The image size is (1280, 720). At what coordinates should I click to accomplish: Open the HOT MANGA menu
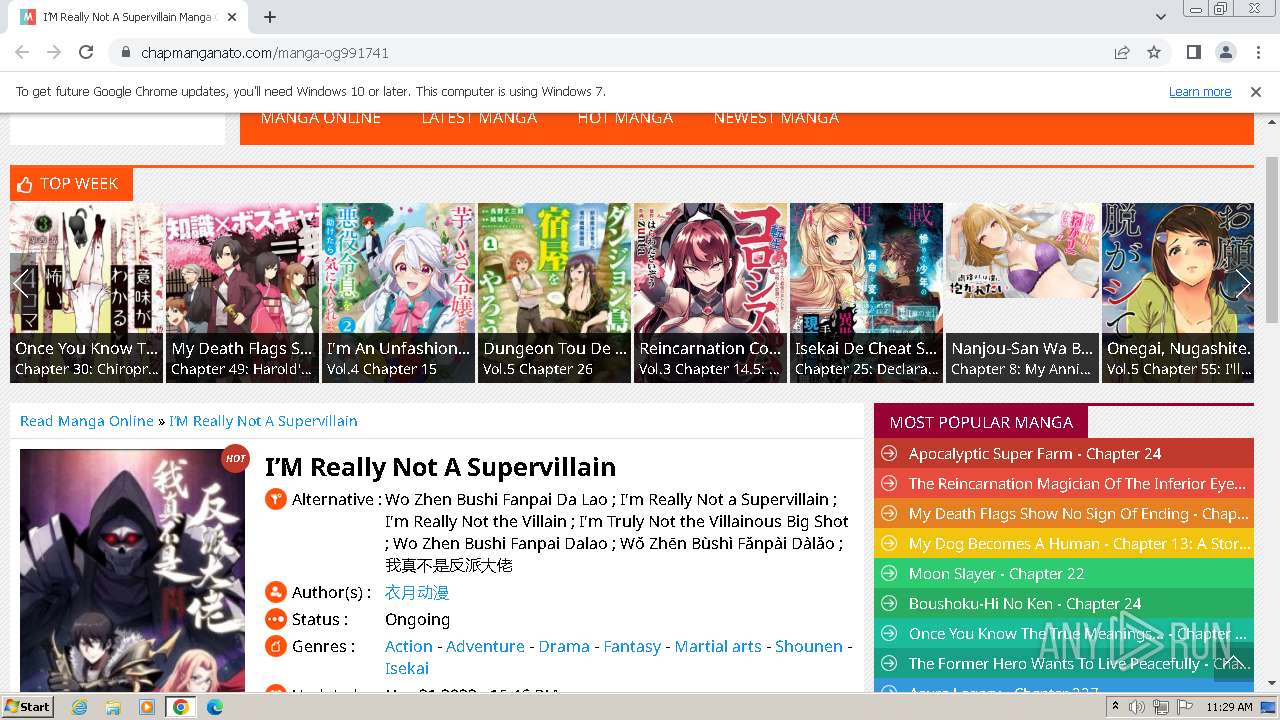[625, 118]
